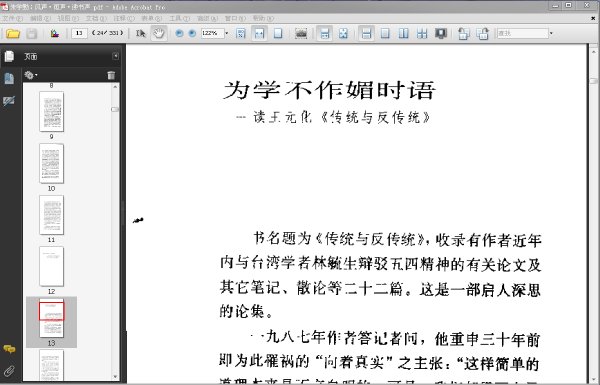Image resolution: width=600 pixels, height=385 pixels.
Task: Delete selected page with trash icon
Action: 111,75
